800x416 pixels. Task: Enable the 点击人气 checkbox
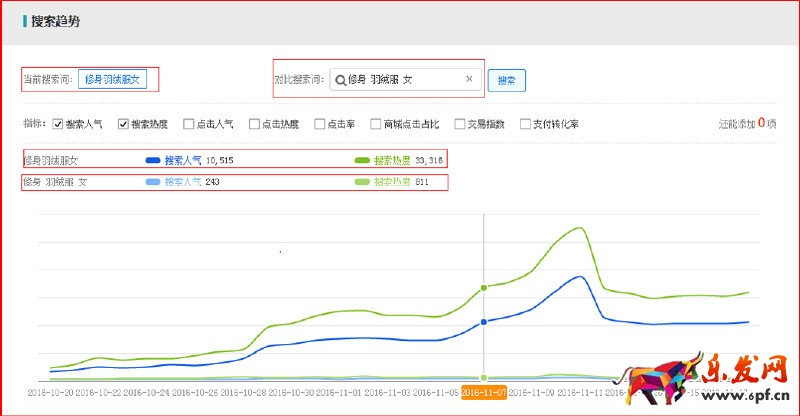click(x=189, y=125)
